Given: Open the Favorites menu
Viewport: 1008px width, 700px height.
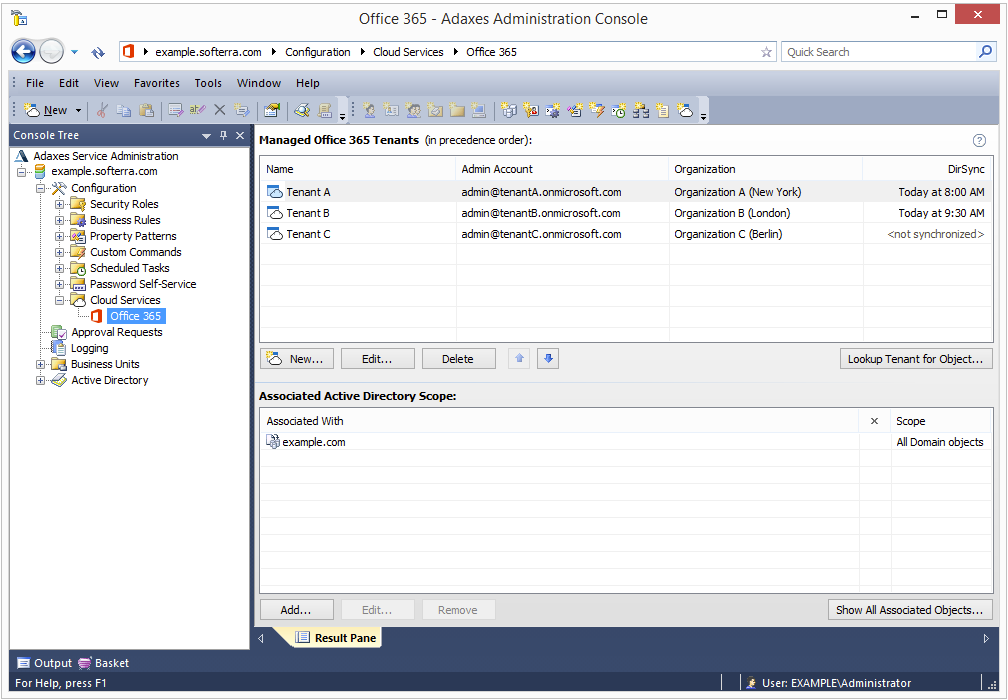Looking at the screenshot, I should (157, 83).
